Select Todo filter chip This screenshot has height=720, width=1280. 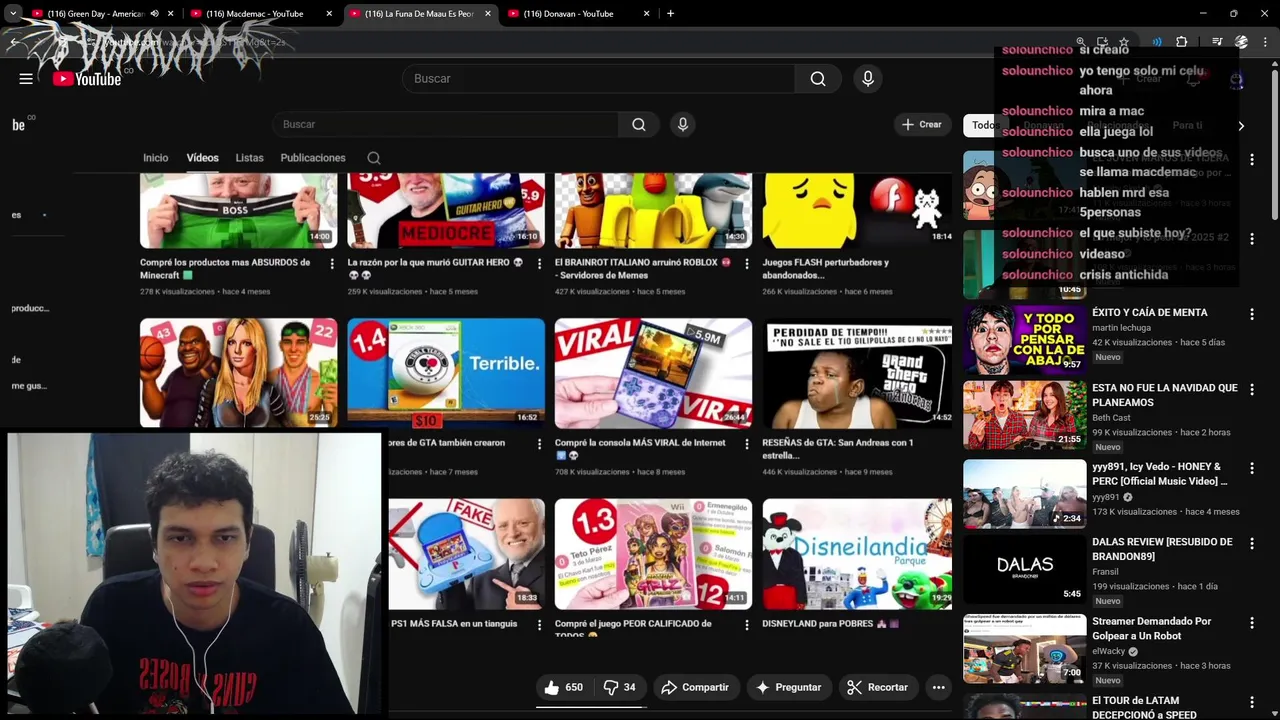click(x=983, y=125)
